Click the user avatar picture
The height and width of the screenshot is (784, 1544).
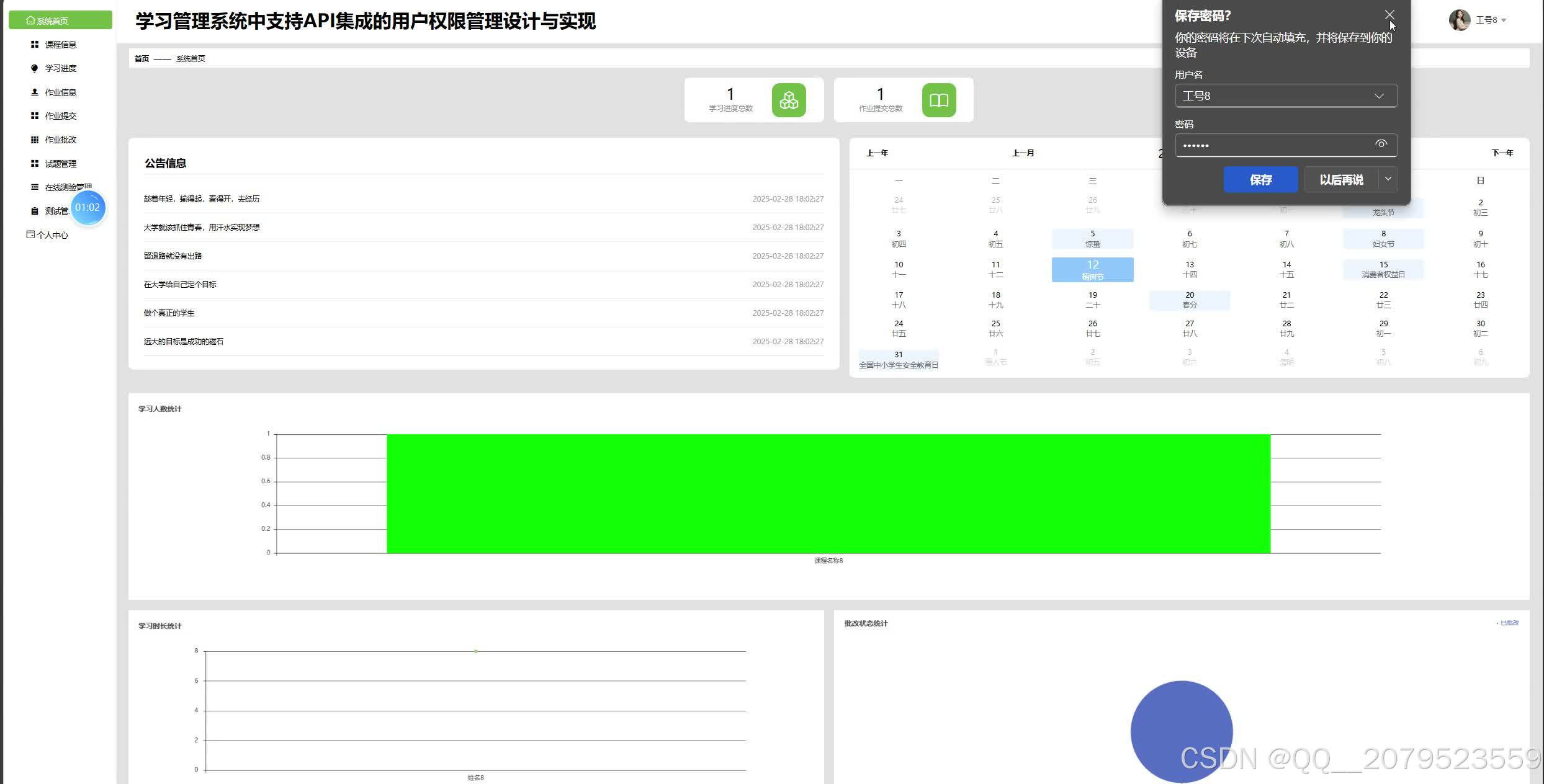[x=1459, y=20]
